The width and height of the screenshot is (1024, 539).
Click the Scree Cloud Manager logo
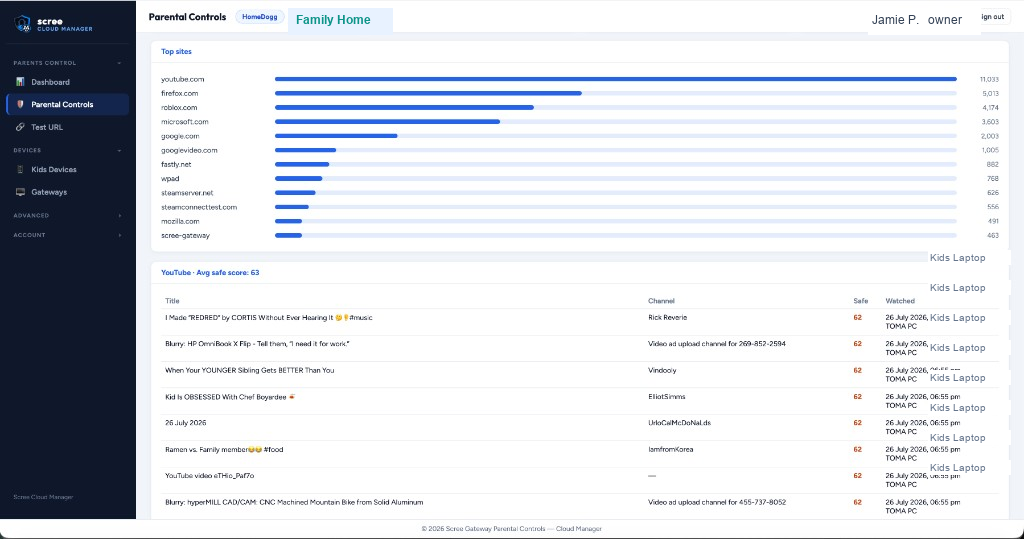pyautogui.click(x=53, y=24)
